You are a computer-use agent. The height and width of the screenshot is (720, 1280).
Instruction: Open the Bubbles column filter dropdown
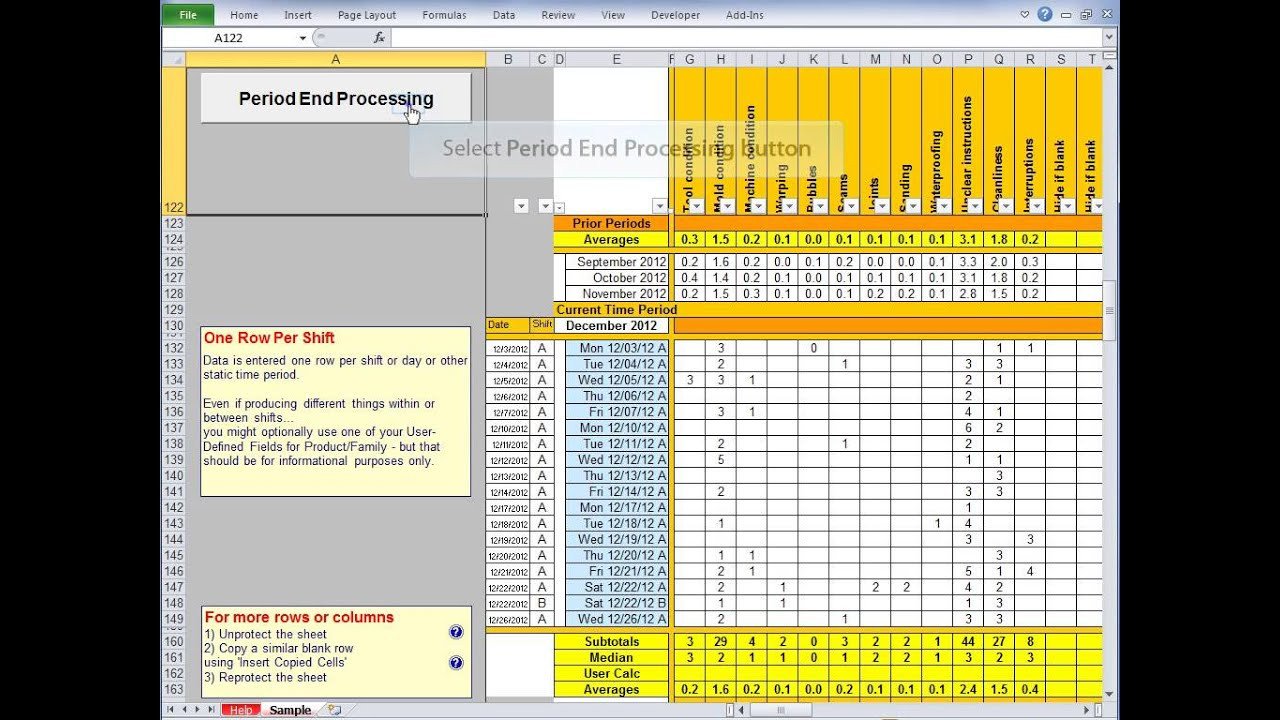pyautogui.click(x=819, y=206)
